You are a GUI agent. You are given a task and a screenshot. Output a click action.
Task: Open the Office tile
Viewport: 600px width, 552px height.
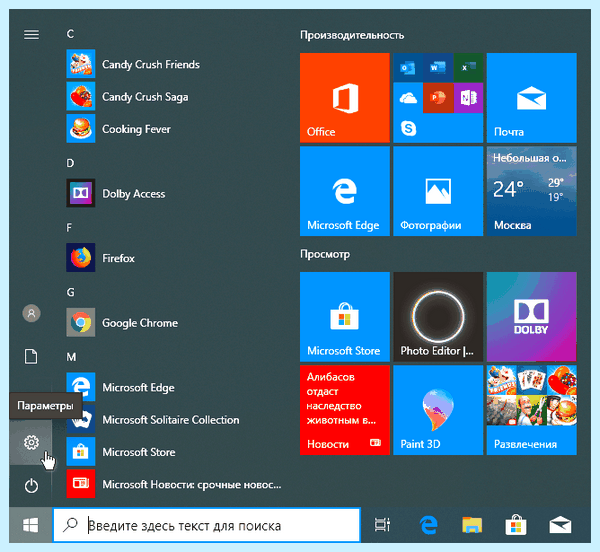coord(345,98)
